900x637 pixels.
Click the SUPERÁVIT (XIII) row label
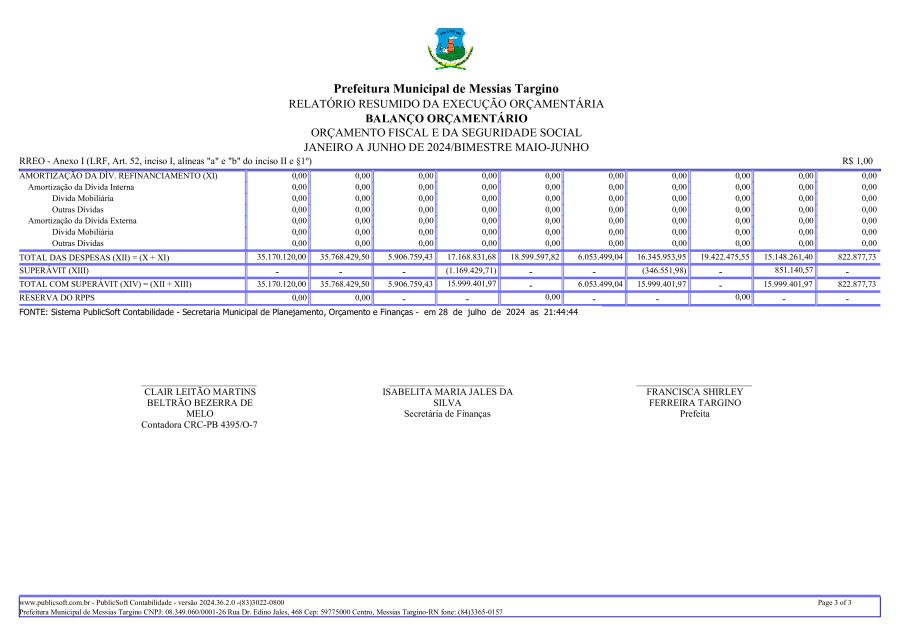(x=55, y=271)
